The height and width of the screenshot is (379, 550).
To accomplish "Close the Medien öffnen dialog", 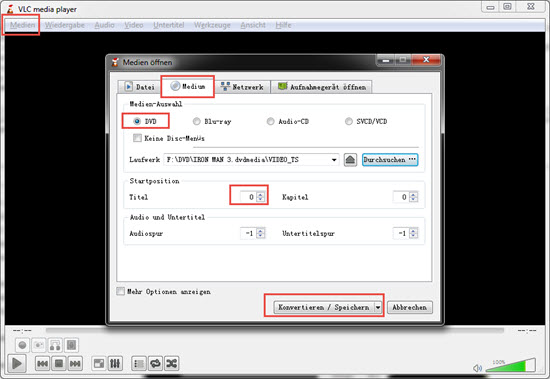I will click(426, 60).
